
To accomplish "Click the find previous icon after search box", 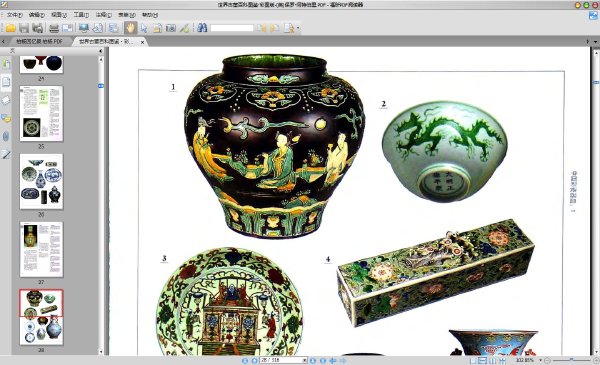I will click(x=261, y=28).
